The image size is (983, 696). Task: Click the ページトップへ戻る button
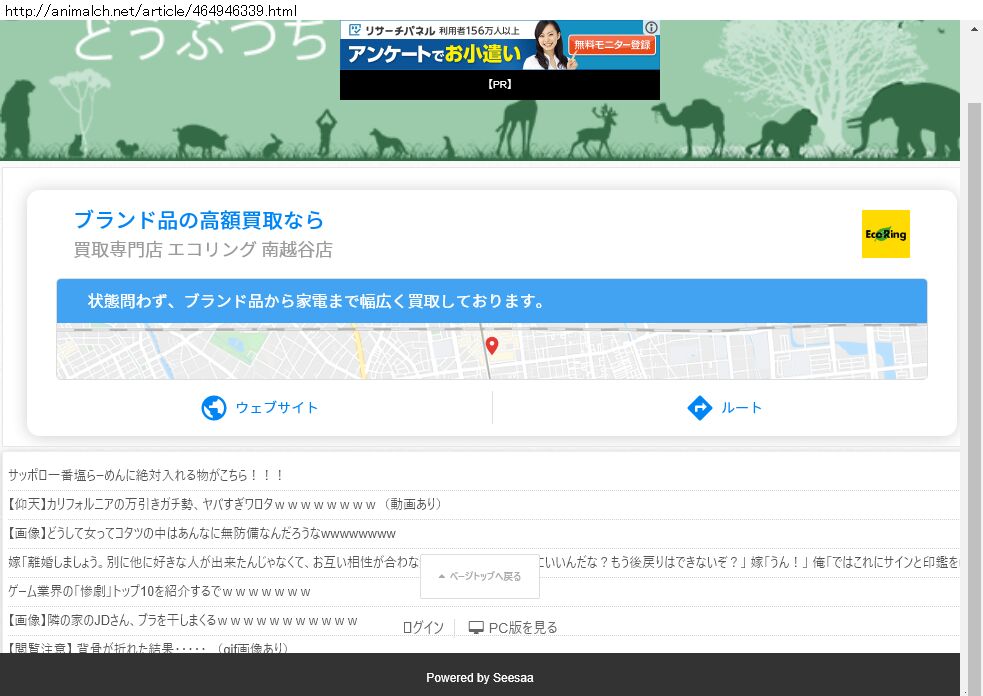pos(480,577)
